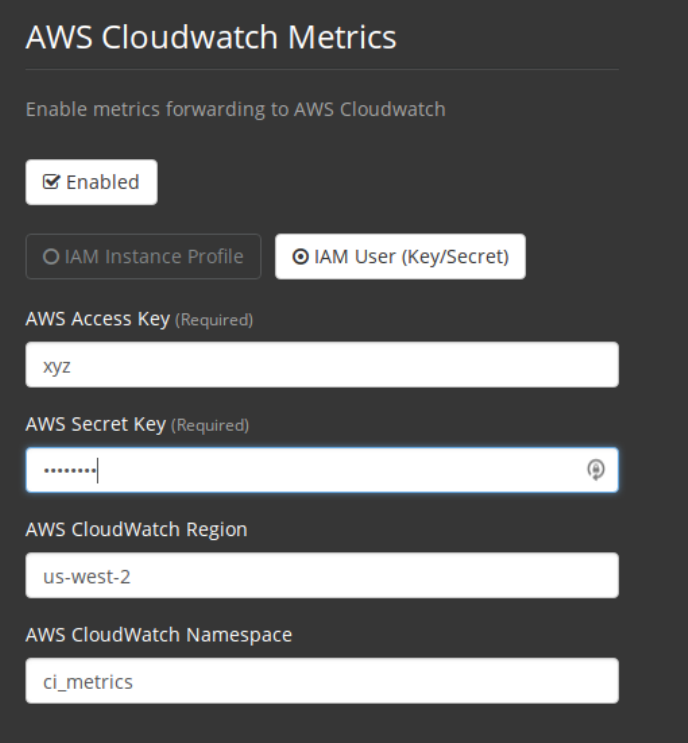Viewport: 688px width, 743px height.
Task: Focus the AWS Access Key input field
Action: pos(321,365)
